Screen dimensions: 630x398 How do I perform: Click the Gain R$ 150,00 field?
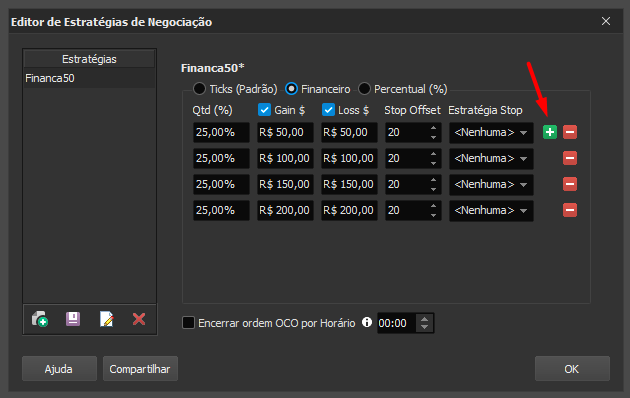tap(285, 185)
